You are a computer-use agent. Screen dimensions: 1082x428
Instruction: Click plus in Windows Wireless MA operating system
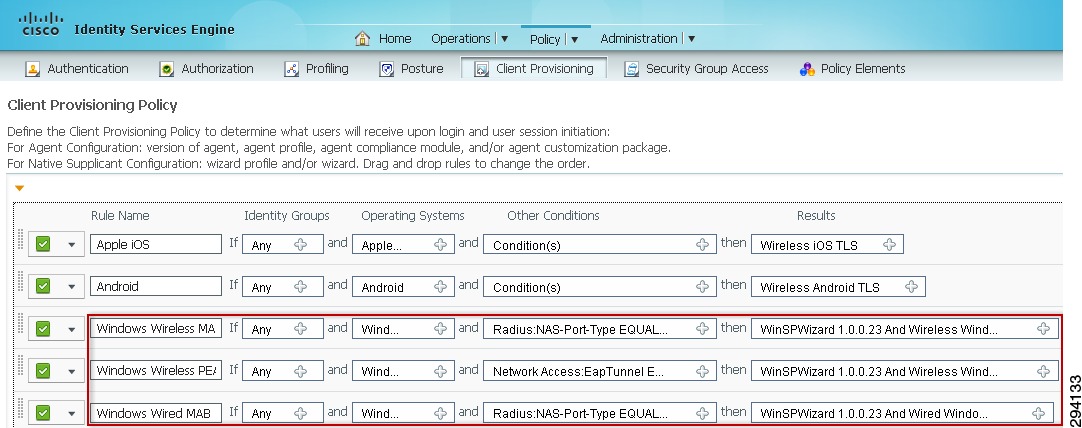point(440,329)
